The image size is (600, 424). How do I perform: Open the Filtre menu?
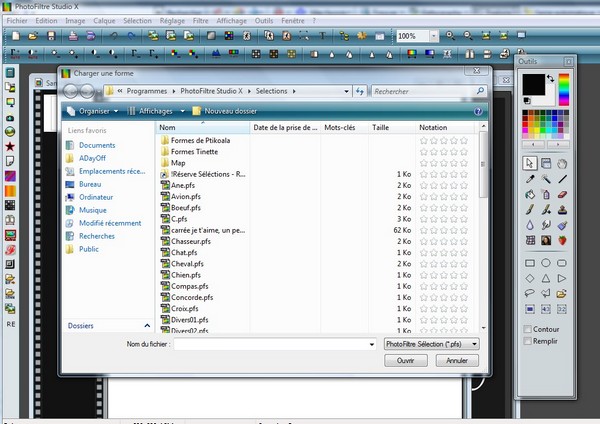pos(201,21)
